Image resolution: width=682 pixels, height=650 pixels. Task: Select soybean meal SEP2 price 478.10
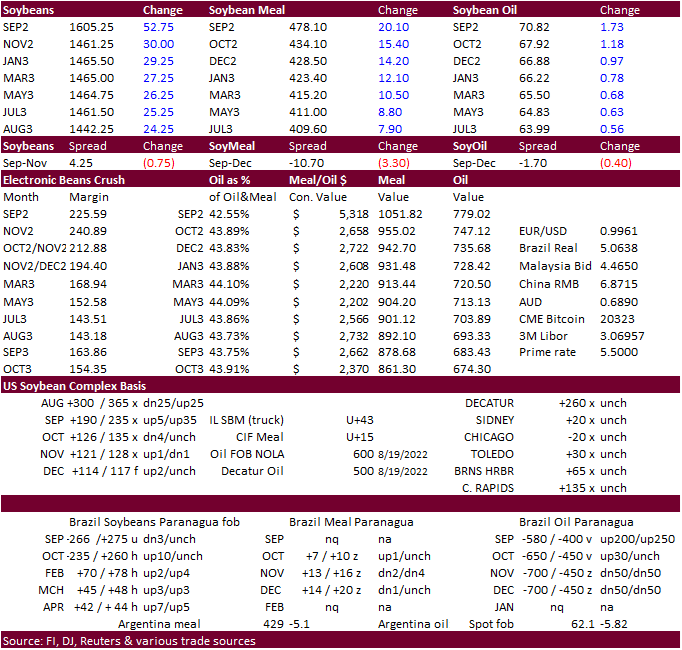click(308, 27)
